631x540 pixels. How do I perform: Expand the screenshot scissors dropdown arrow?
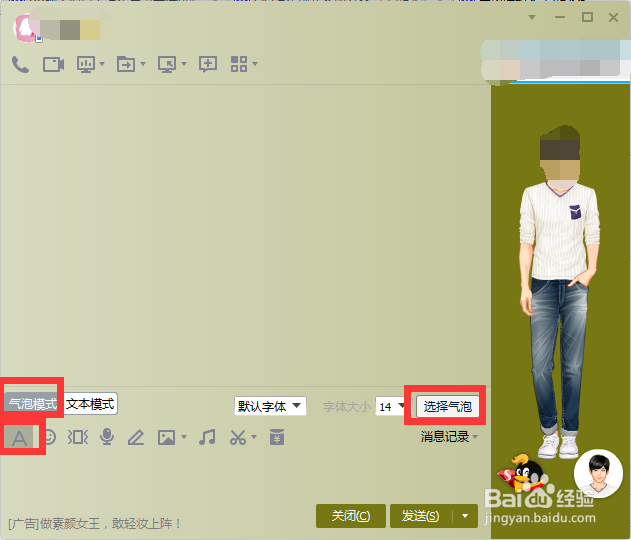coord(254,437)
